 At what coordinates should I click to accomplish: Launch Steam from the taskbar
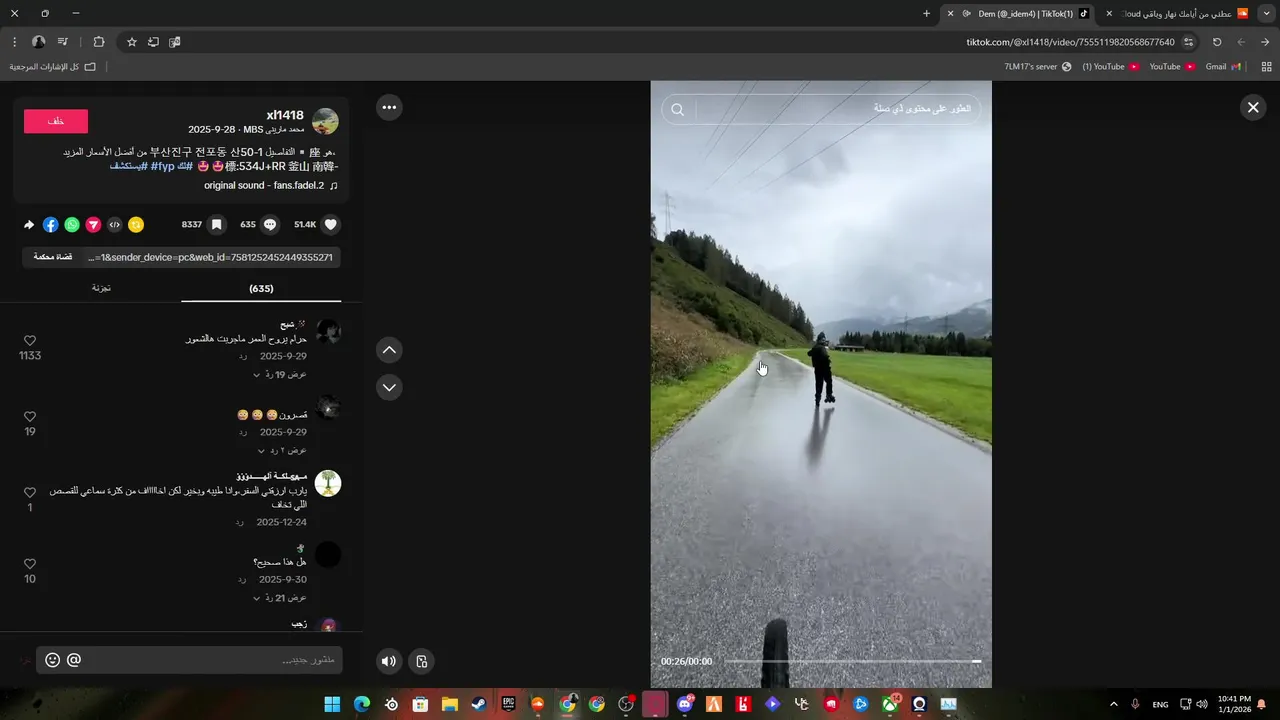479,704
